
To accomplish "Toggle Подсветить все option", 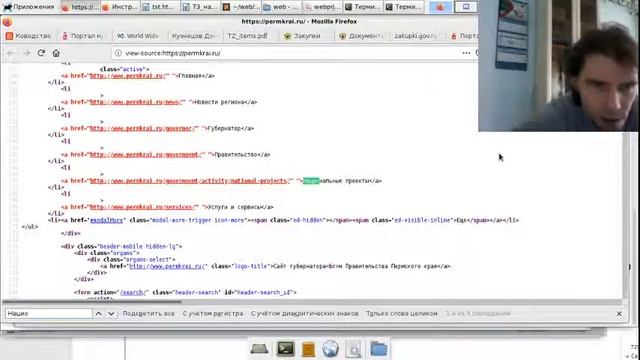I will pyautogui.click(x=149, y=313).
